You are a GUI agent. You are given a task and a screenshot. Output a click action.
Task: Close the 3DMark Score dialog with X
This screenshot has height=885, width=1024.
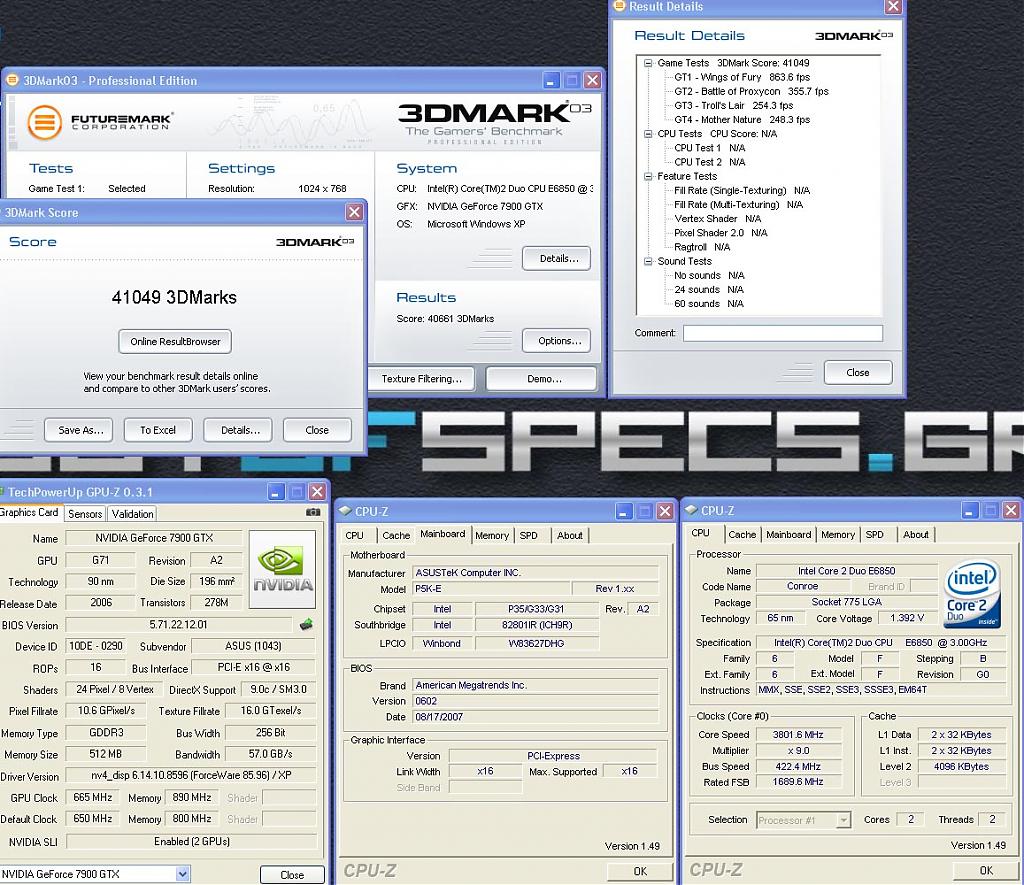pos(354,212)
